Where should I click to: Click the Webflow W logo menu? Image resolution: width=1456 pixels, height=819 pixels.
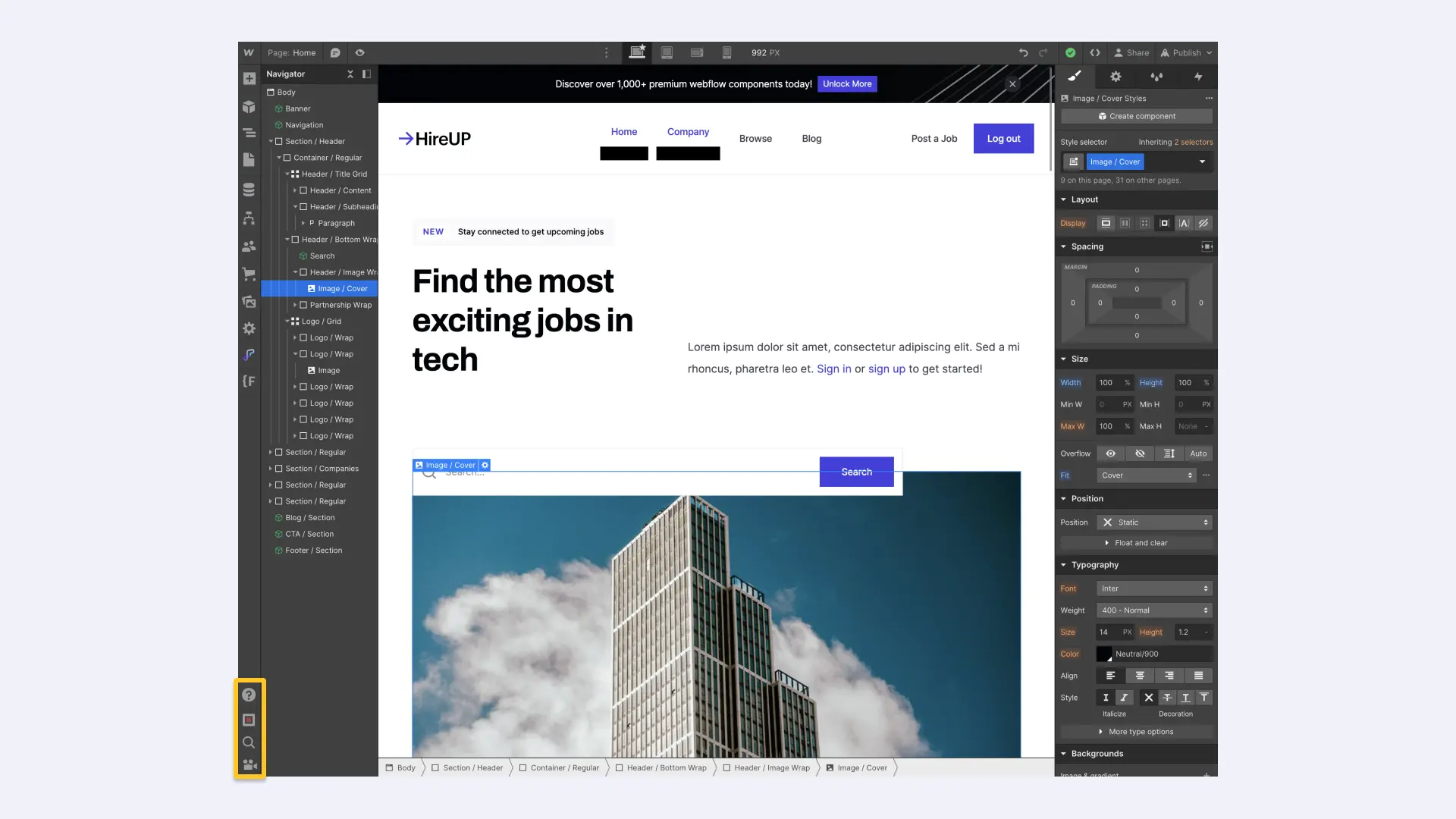tap(249, 53)
